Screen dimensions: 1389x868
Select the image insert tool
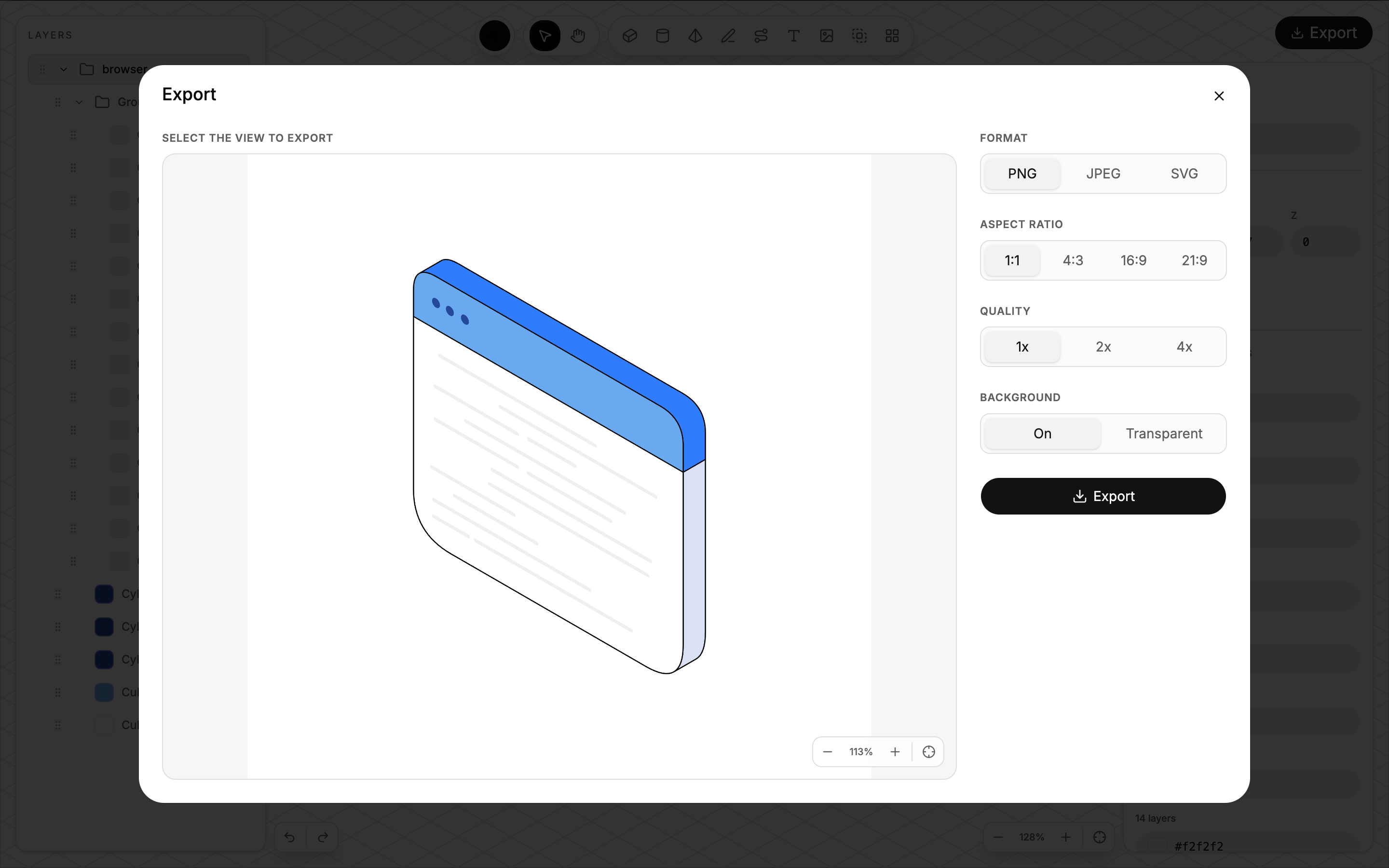(x=827, y=36)
